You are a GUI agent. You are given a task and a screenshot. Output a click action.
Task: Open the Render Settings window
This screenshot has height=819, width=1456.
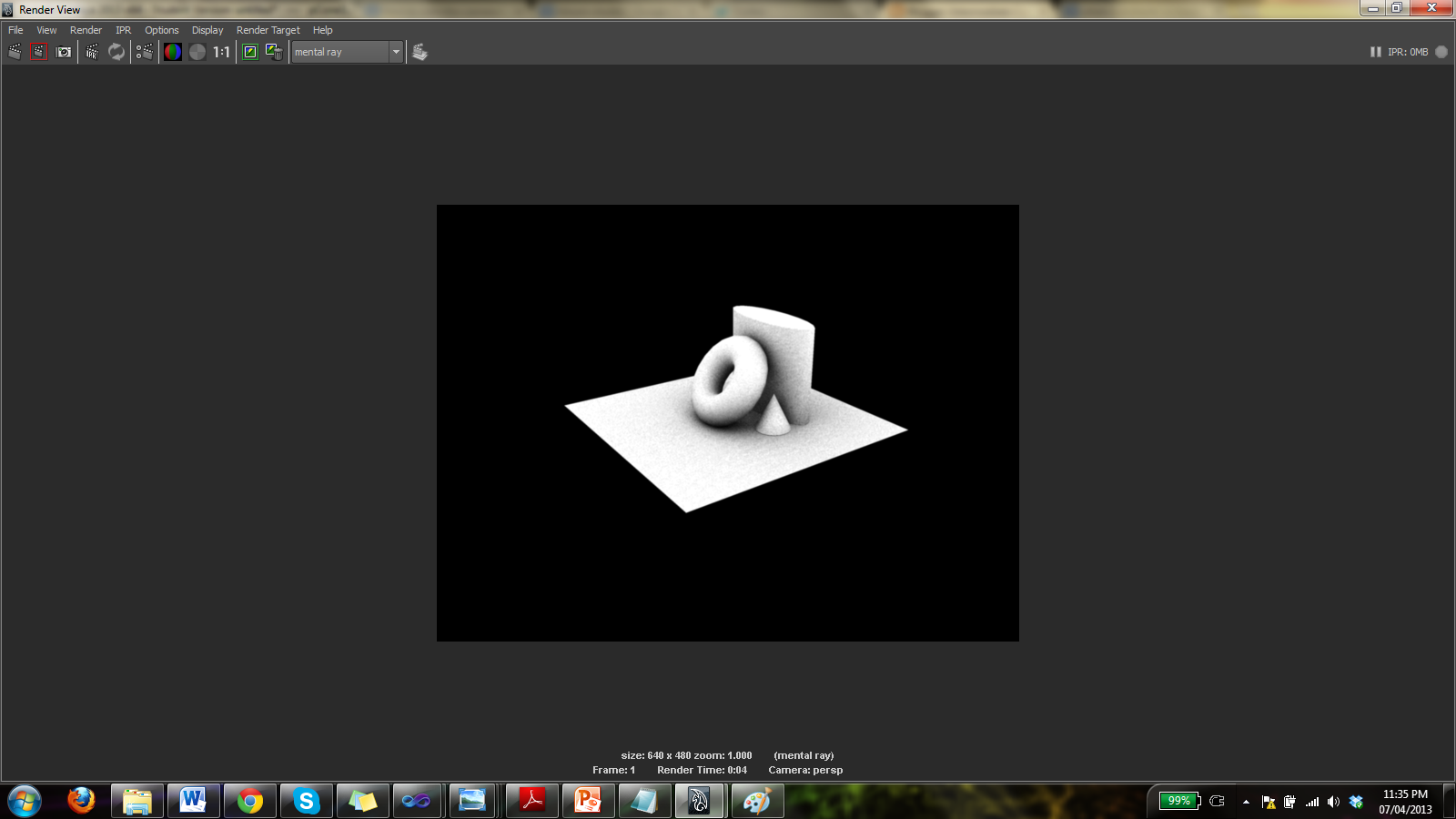coord(419,52)
